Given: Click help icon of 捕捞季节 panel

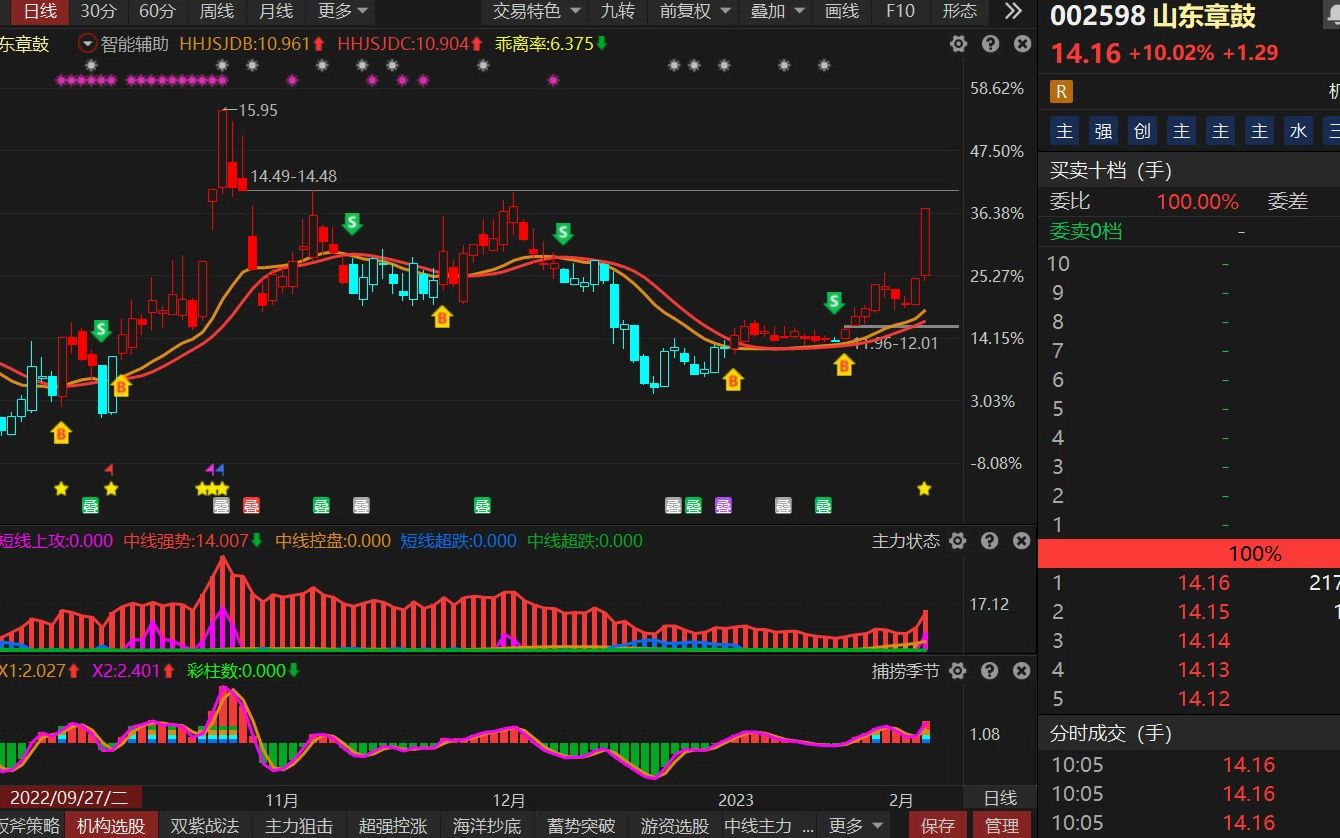Looking at the screenshot, I should click(x=989, y=671).
